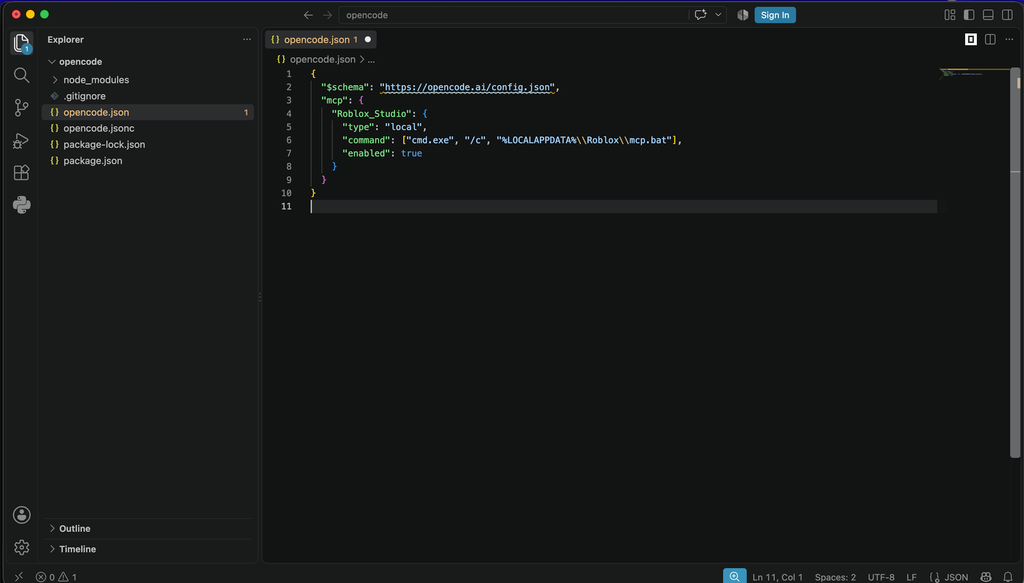This screenshot has height=583, width=1024.
Task: Open the errors and warnings indicator
Action: click(56, 577)
